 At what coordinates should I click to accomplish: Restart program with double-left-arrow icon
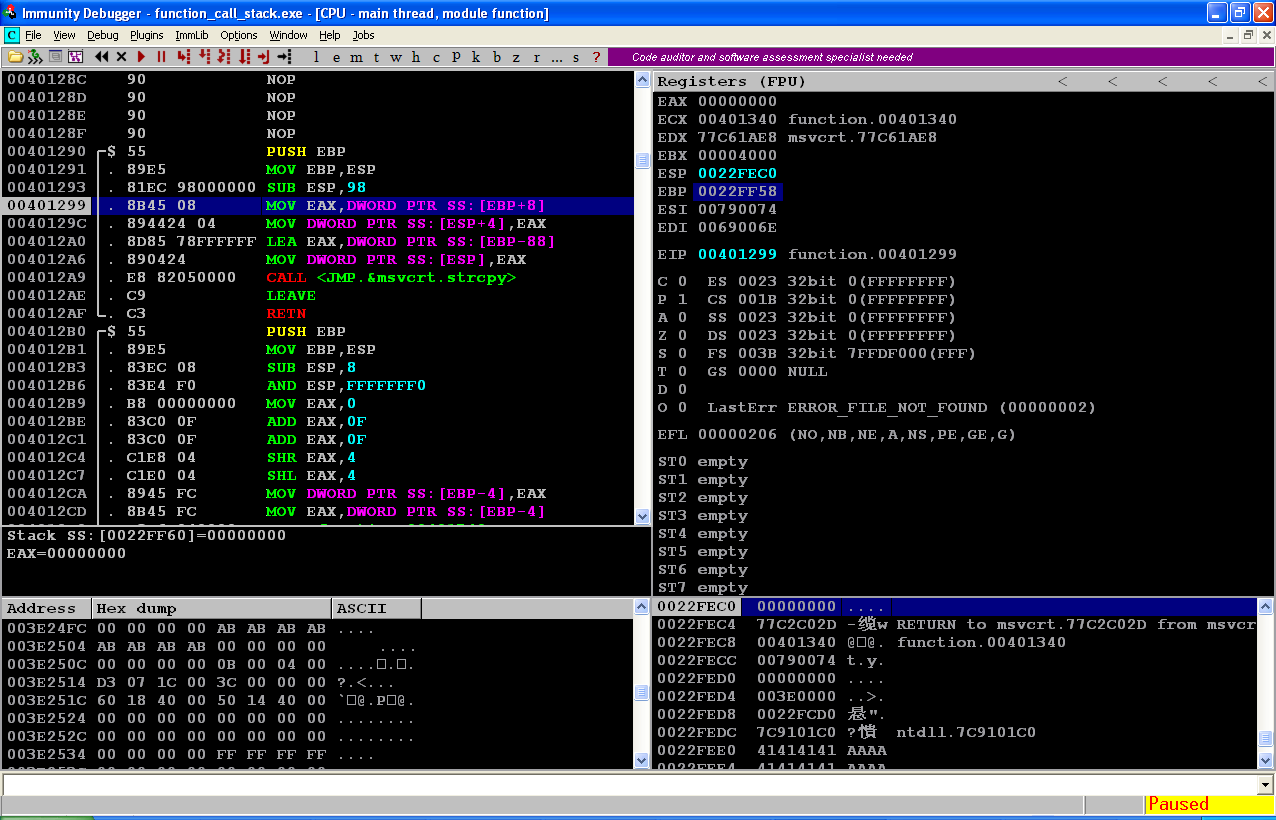pos(102,57)
